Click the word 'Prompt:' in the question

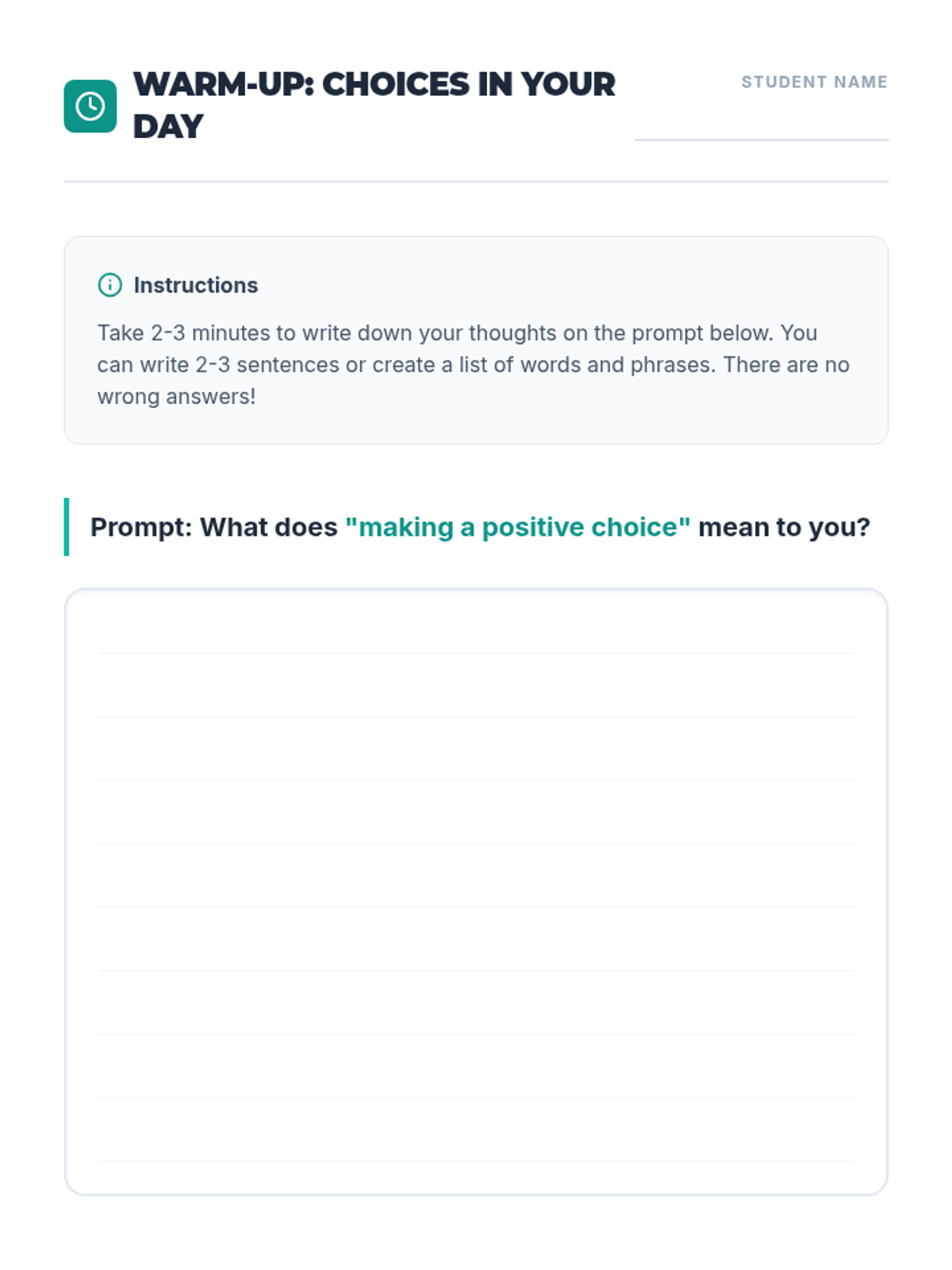click(x=140, y=527)
